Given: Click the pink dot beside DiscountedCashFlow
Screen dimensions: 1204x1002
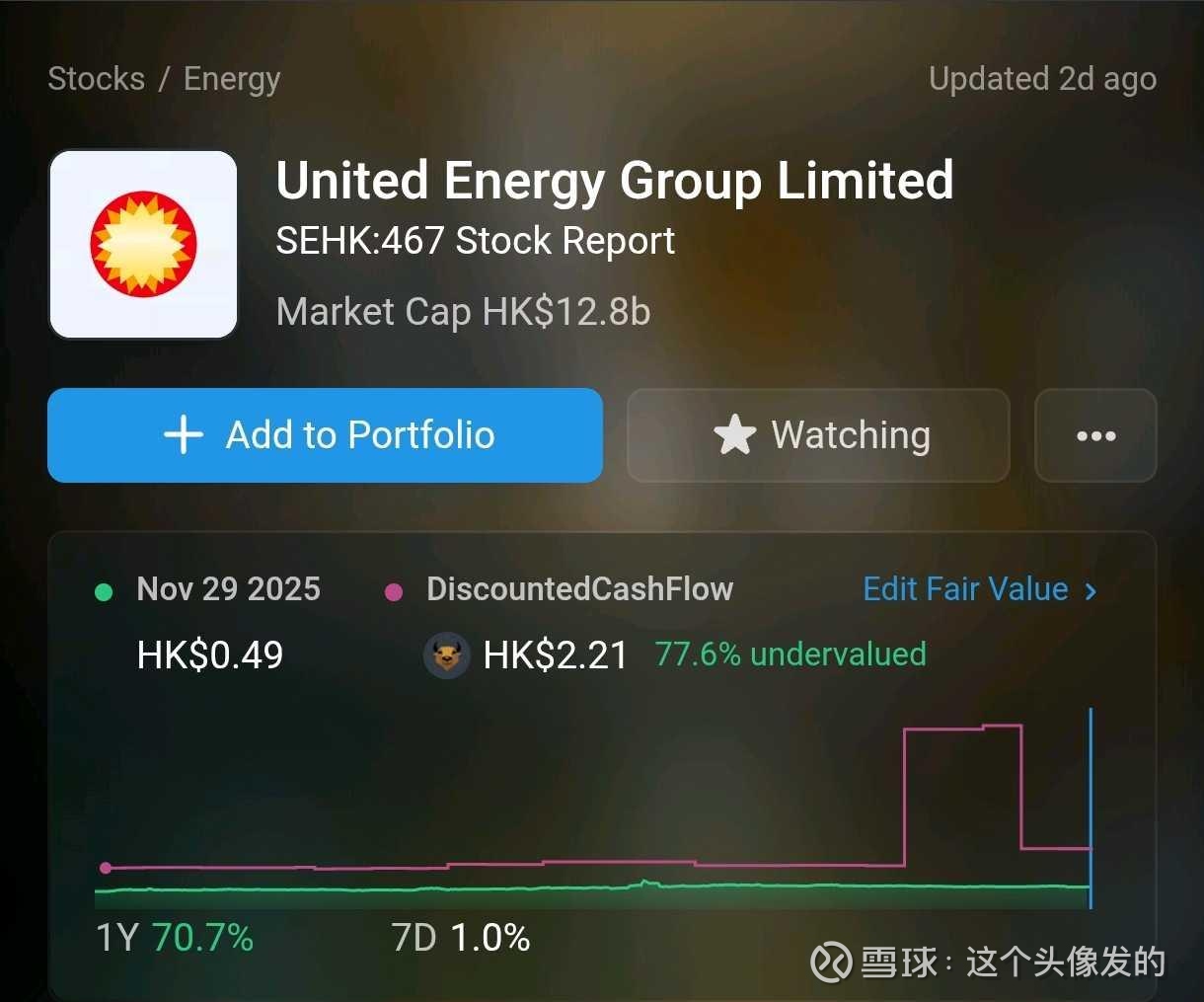Looking at the screenshot, I should 394,591.
